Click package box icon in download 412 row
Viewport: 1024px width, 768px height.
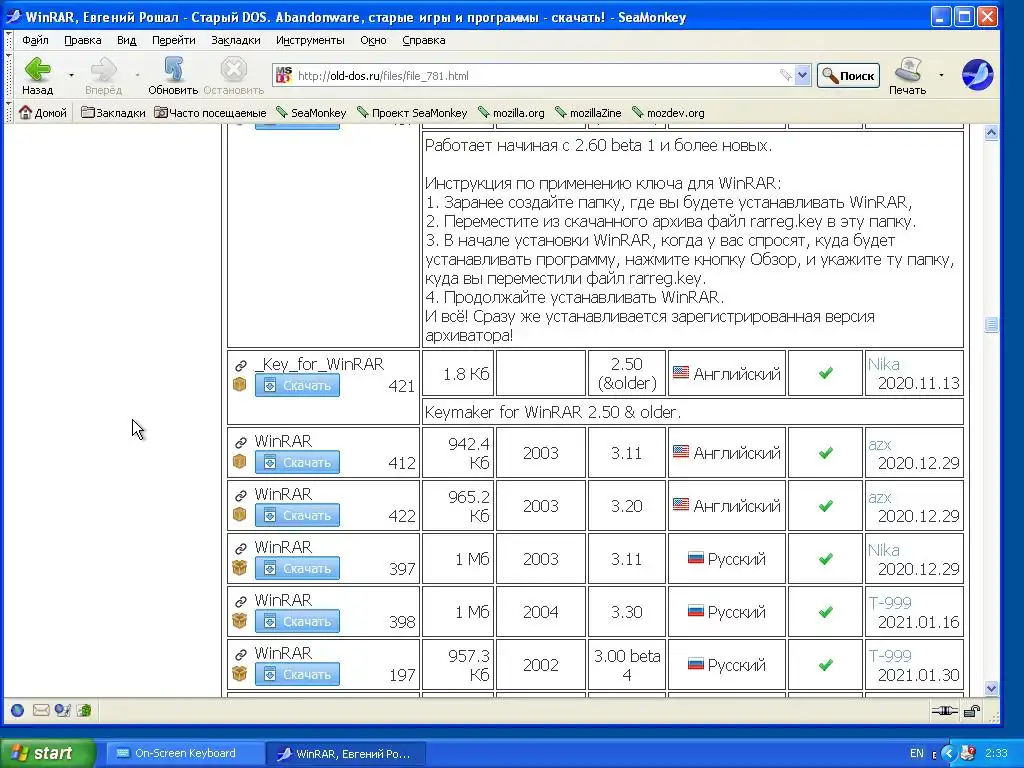pos(240,462)
